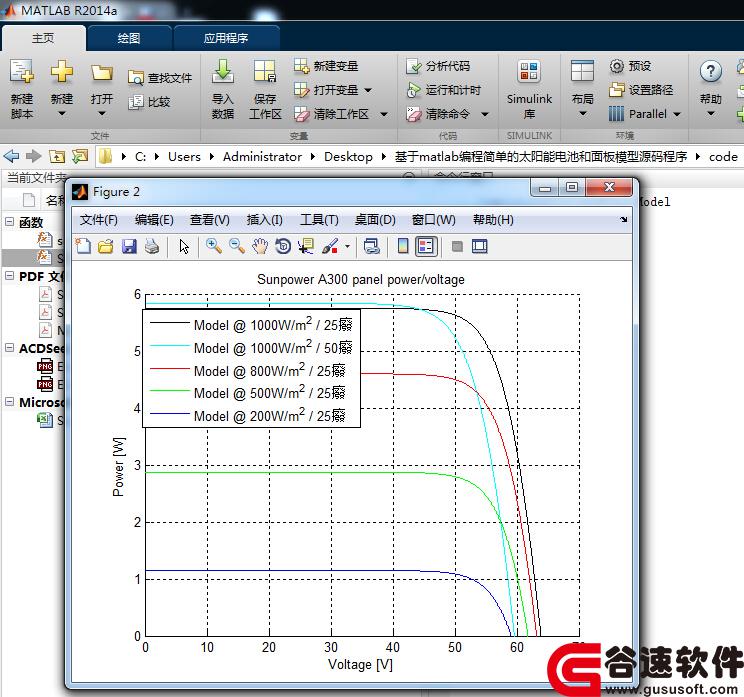Click the Compare (比较) icon
744x697 pixels.
[136, 102]
